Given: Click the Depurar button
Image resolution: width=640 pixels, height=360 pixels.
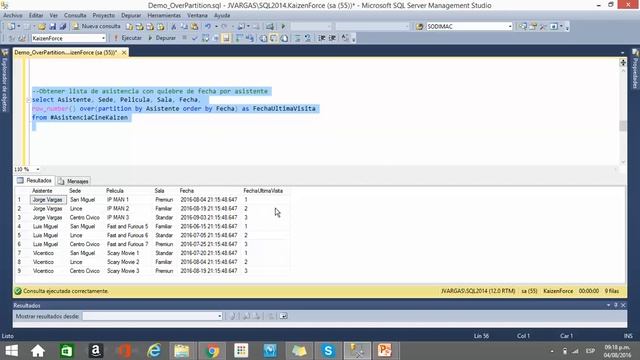Looking at the screenshot, I should coord(161,38).
